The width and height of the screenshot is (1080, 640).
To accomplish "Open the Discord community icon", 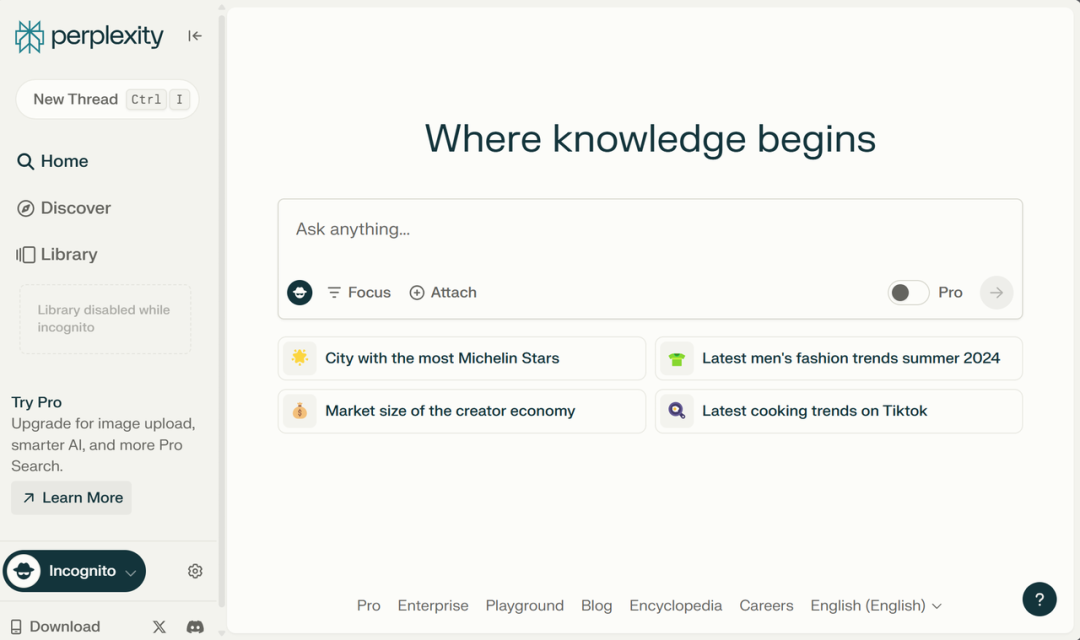I will pos(196,627).
